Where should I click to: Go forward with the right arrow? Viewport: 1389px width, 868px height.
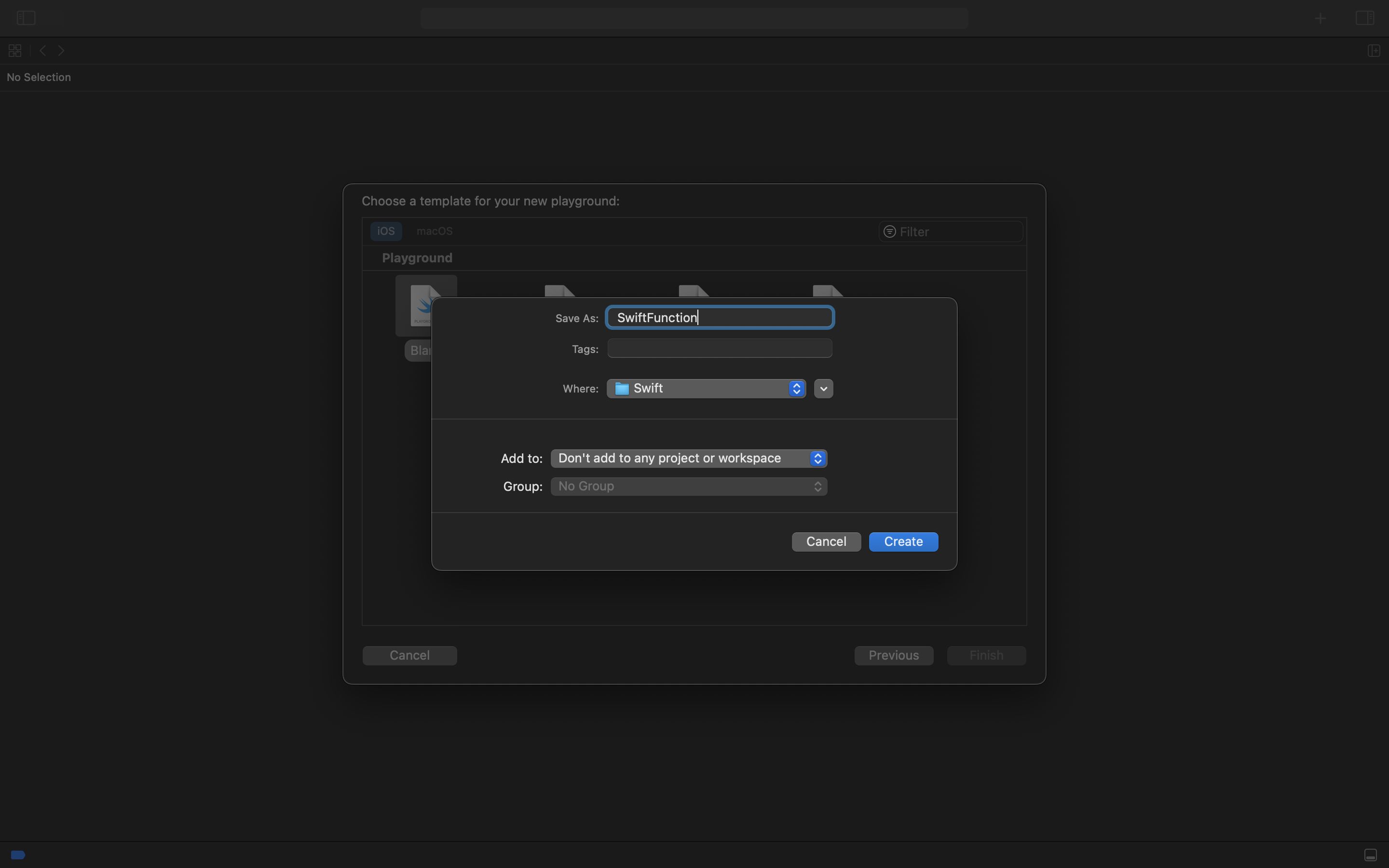click(x=61, y=51)
